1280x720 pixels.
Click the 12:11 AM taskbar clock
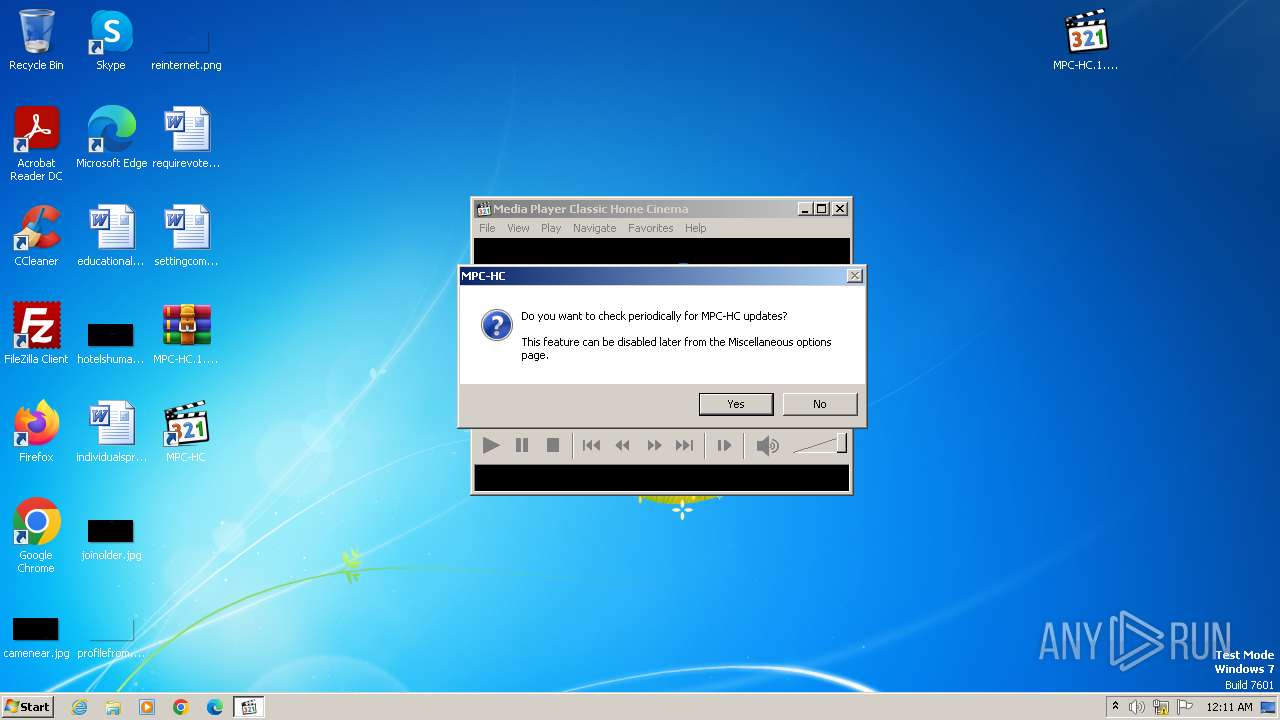coord(1229,707)
